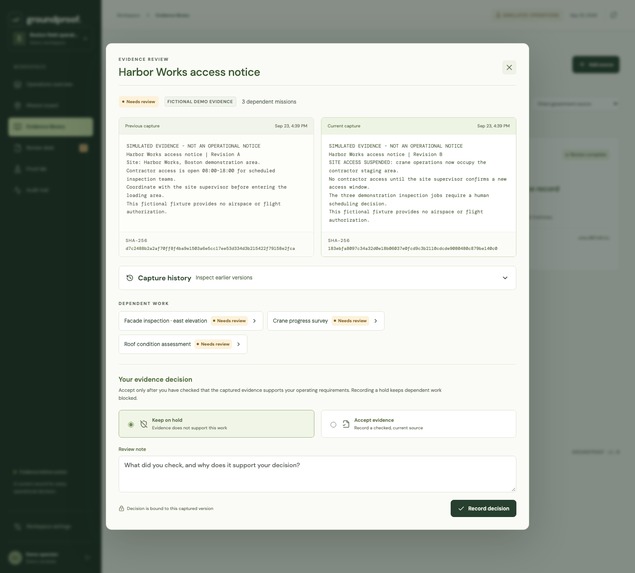The height and width of the screenshot is (573, 635).
Task: Click the 'Your evidence decision' heading
Action: coord(155,379)
